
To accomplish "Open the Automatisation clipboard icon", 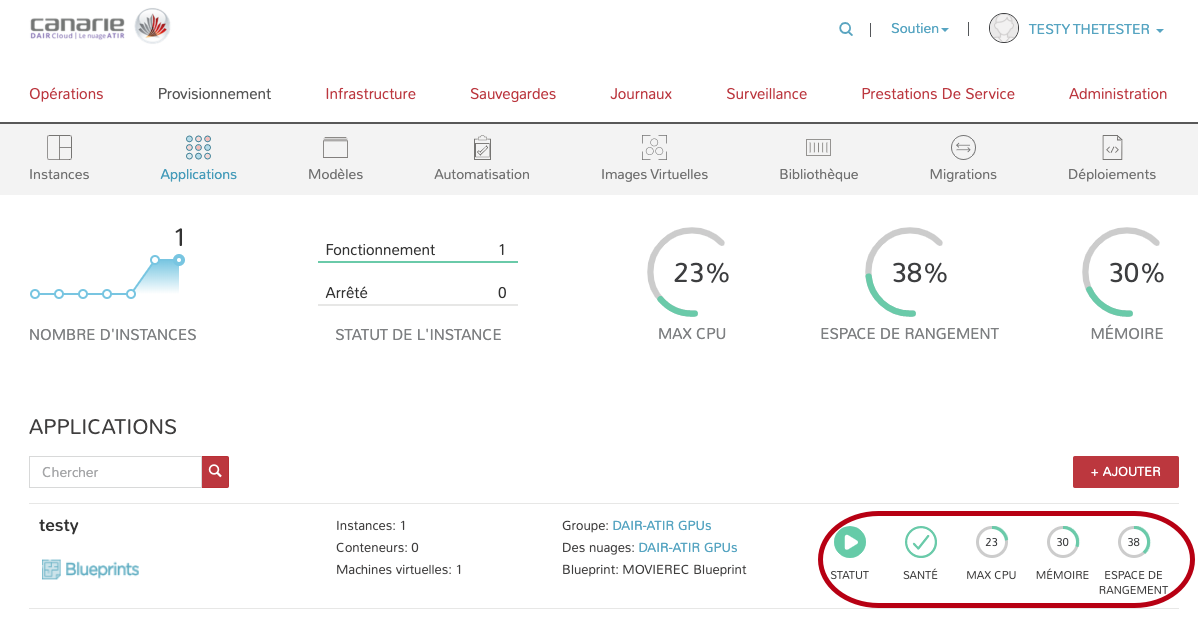I will pyautogui.click(x=482, y=148).
